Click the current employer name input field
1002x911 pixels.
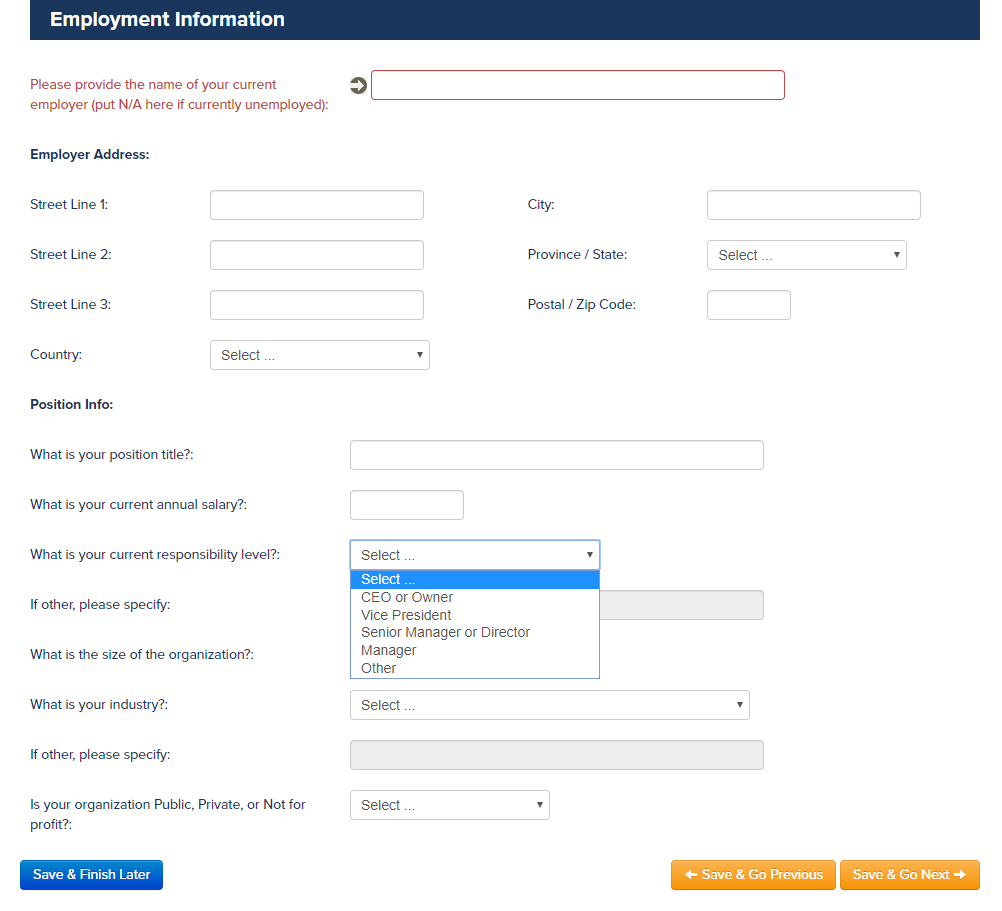tap(577, 85)
